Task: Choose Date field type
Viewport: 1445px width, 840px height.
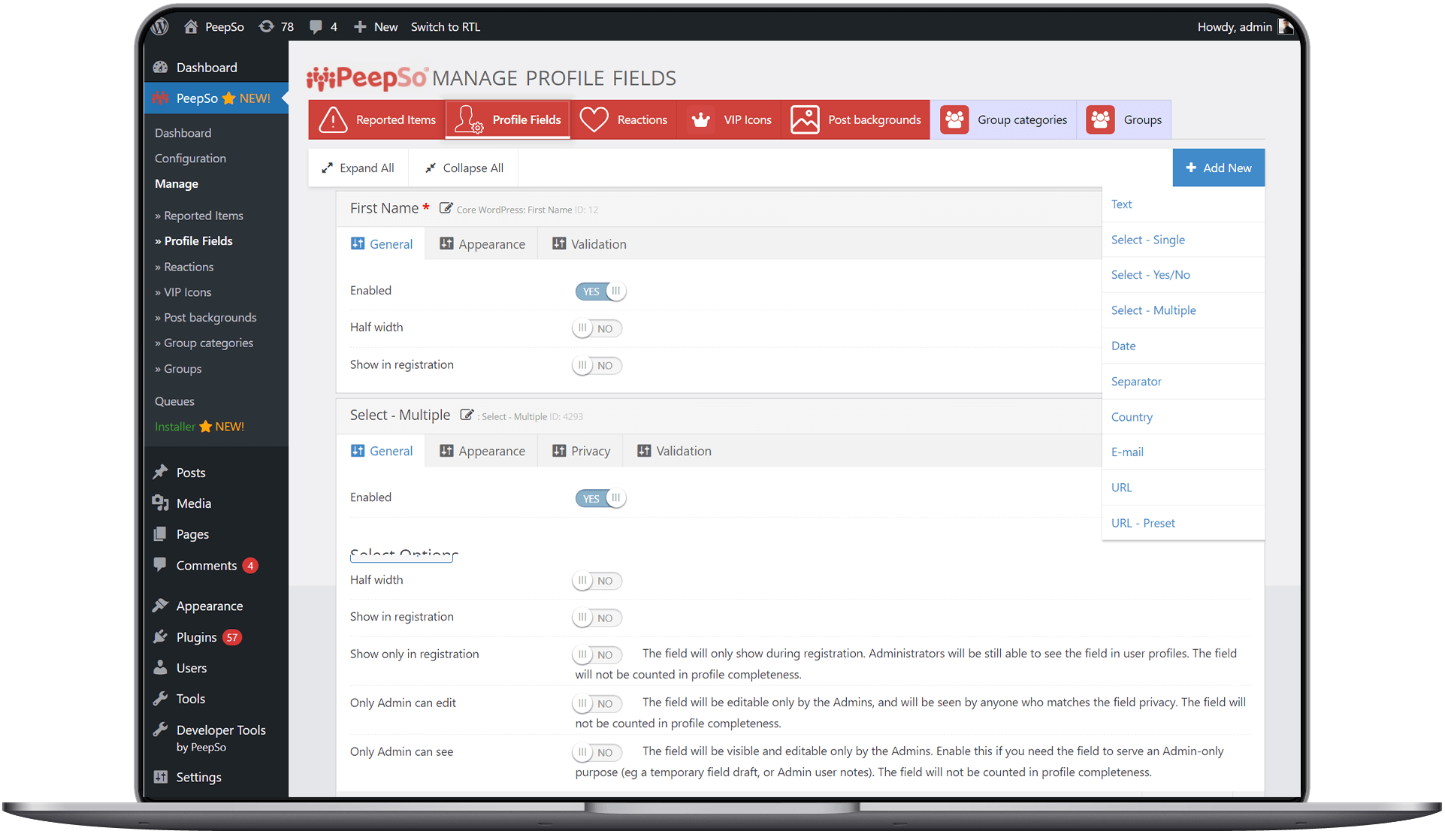Action: (1183, 346)
